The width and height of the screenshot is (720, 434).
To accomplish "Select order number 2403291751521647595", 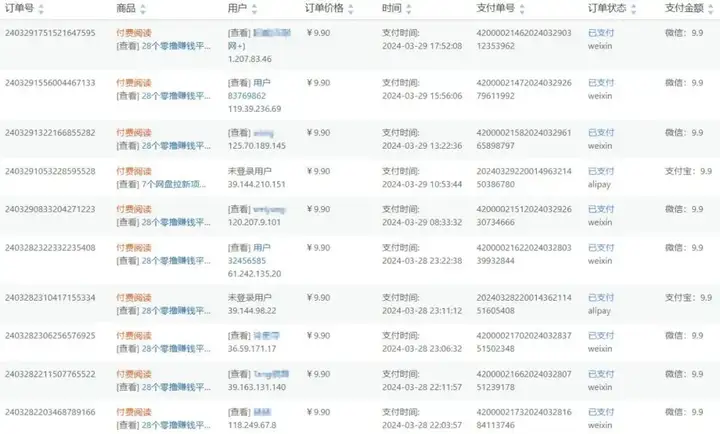I will pyautogui.click(x=50, y=33).
